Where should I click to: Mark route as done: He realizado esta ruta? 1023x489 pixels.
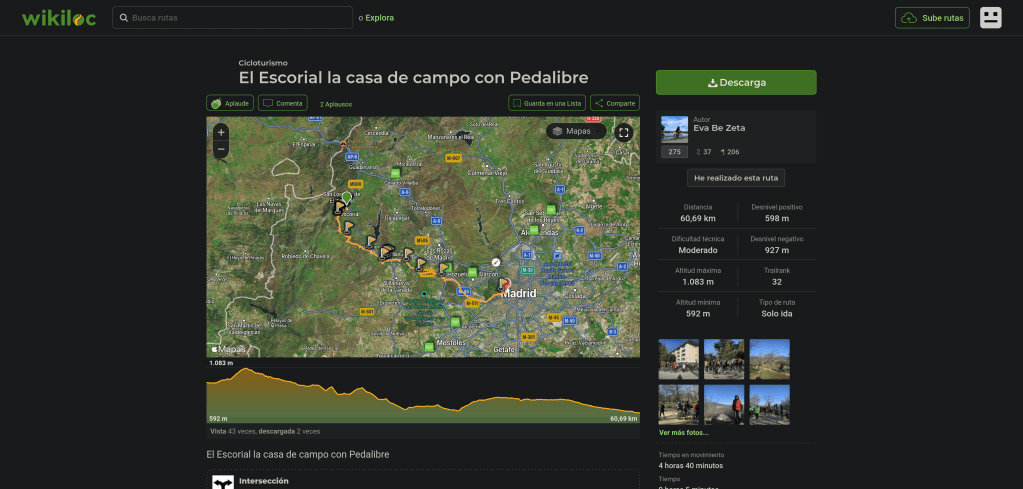(x=736, y=177)
